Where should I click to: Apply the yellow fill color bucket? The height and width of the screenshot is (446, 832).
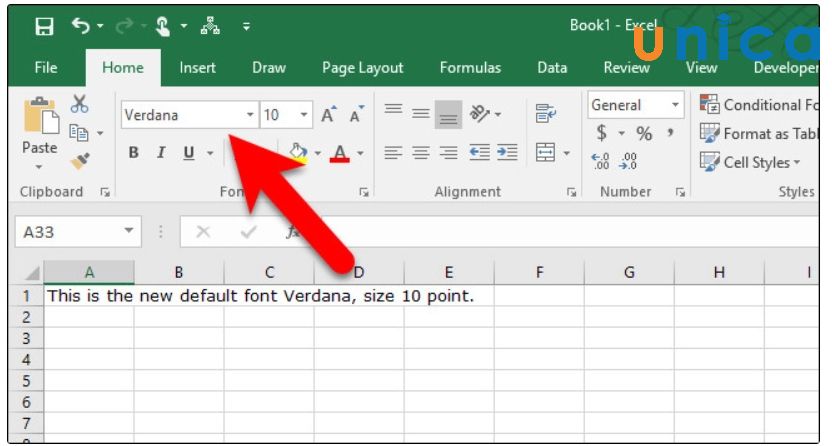click(x=298, y=153)
